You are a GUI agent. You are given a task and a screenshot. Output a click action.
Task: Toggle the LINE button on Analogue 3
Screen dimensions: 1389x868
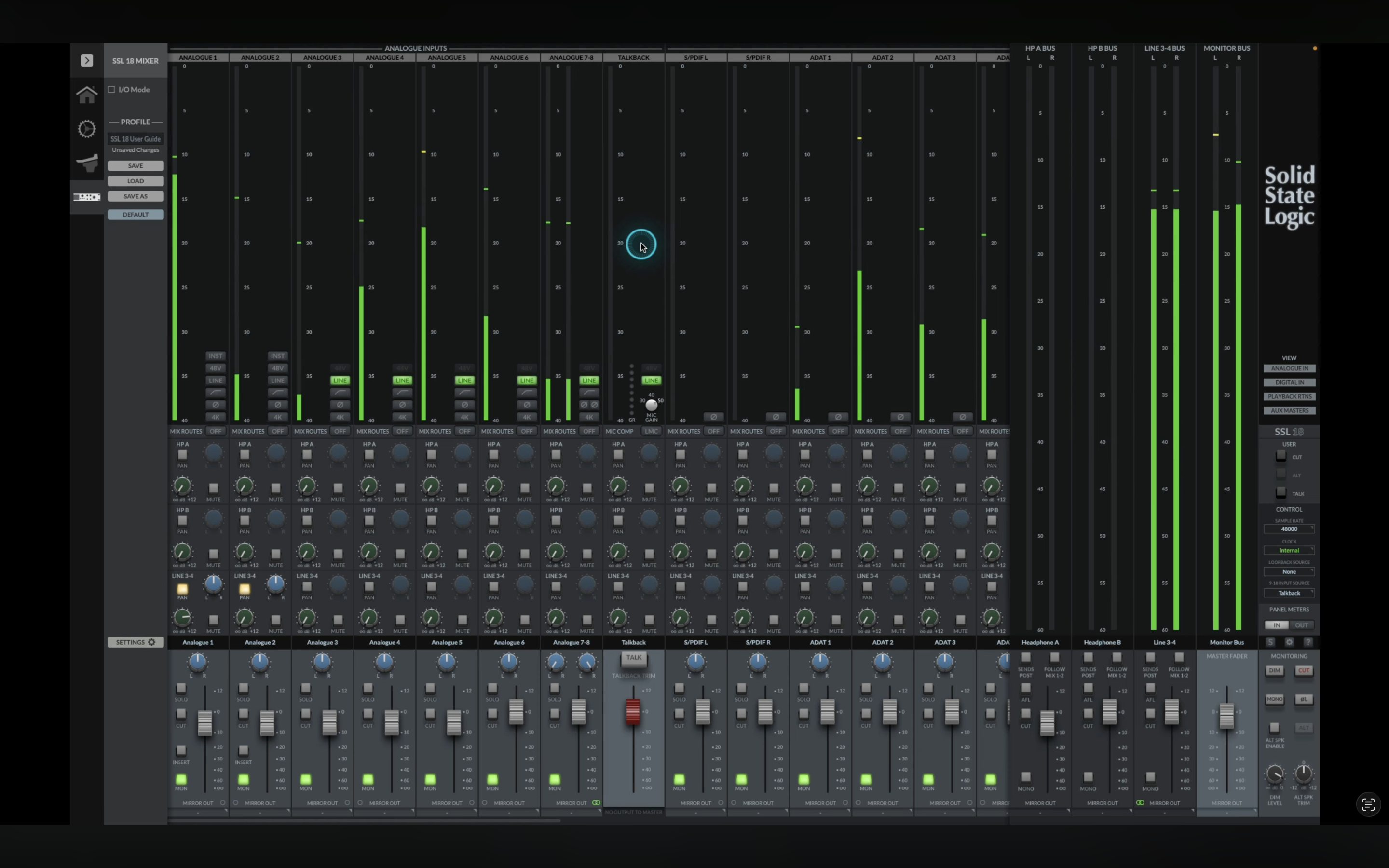[340, 380]
